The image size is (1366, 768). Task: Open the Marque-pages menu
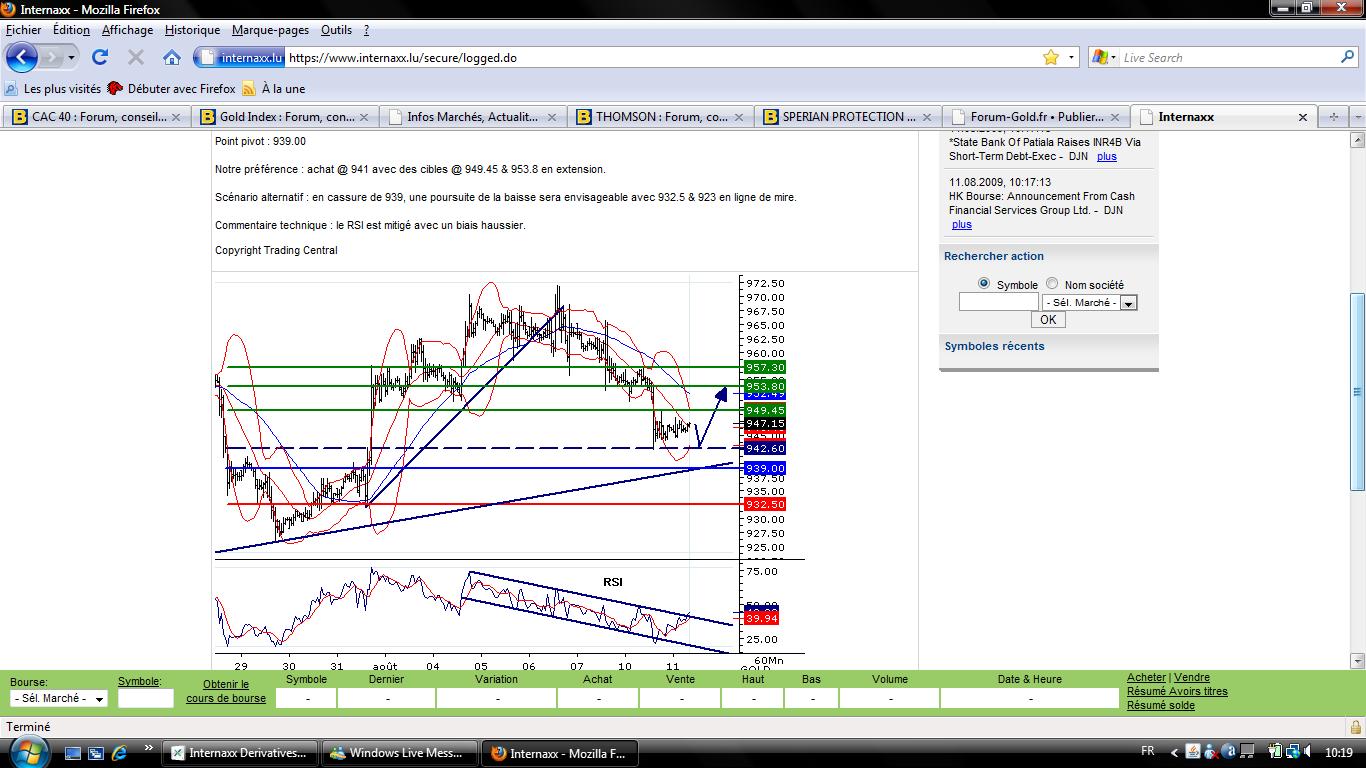pyautogui.click(x=270, y=30)
